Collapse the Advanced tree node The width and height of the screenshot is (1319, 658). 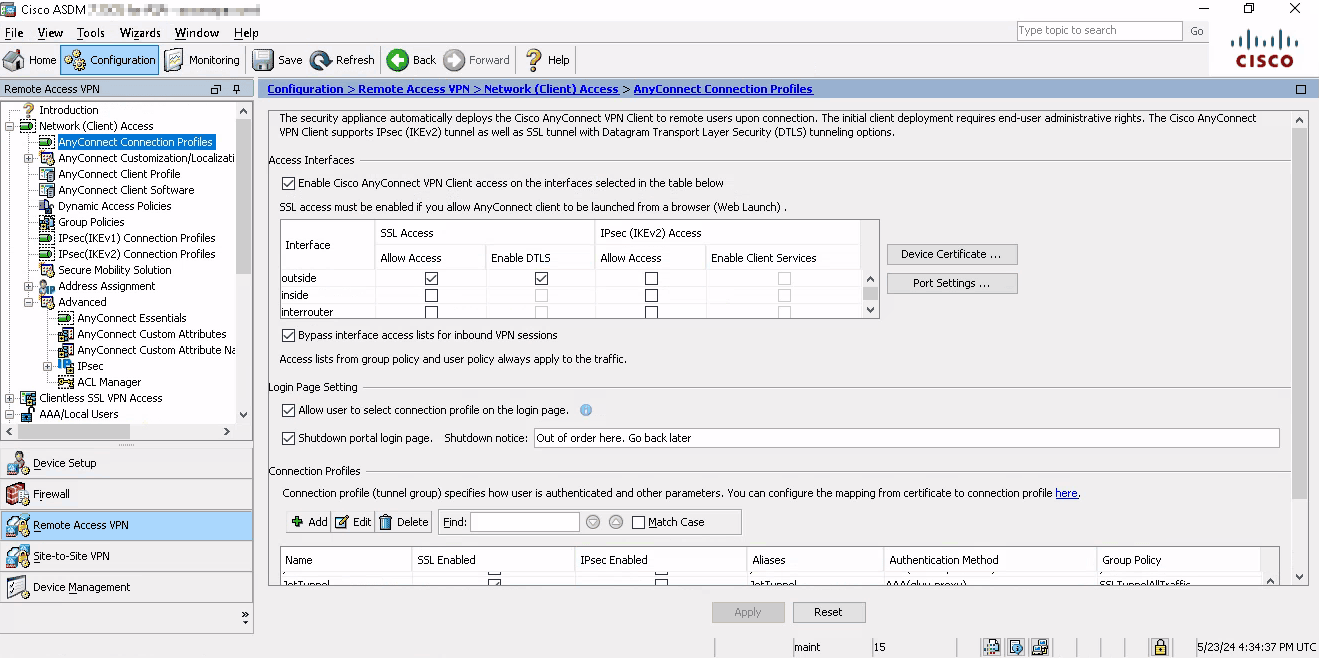[29, 302]
